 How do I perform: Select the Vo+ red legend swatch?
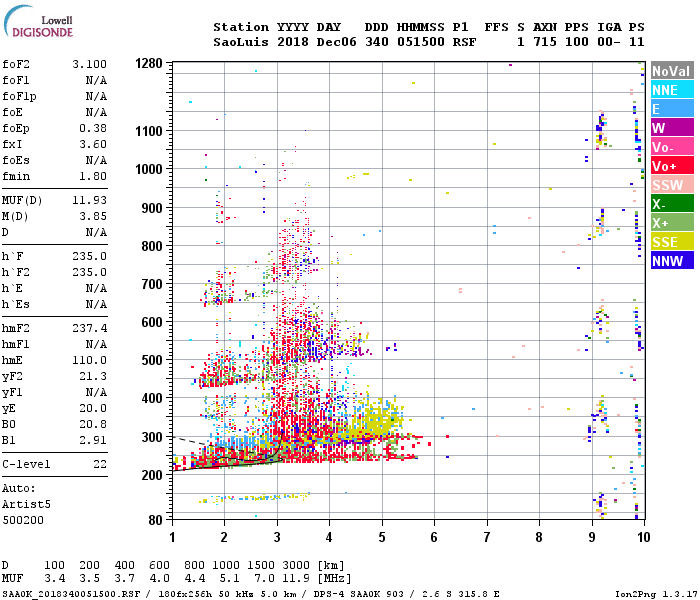[672, 166]
